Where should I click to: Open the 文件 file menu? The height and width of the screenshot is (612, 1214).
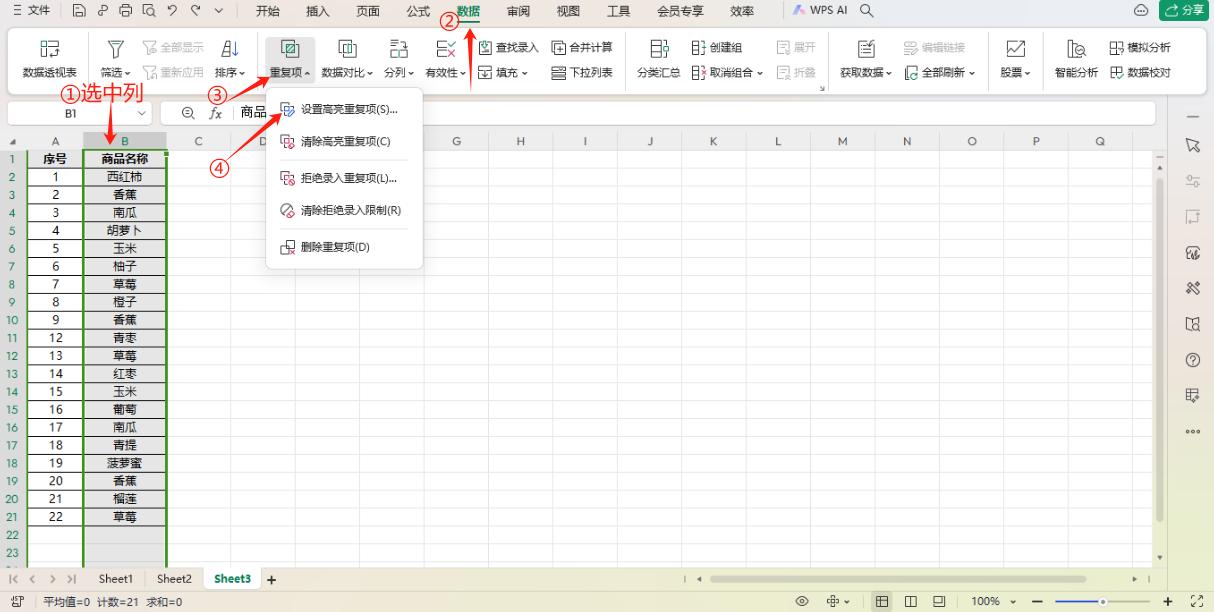[x=32, y=11]
